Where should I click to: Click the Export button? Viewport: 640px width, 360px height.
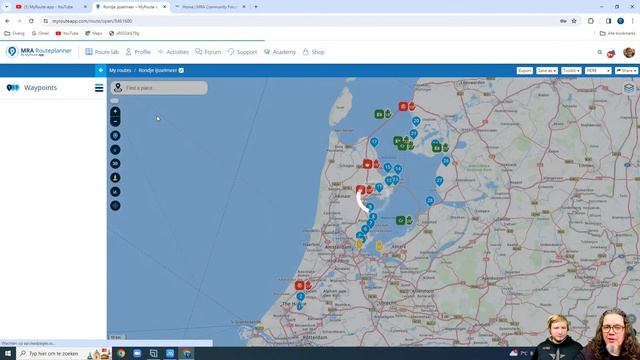pos(524,71)
